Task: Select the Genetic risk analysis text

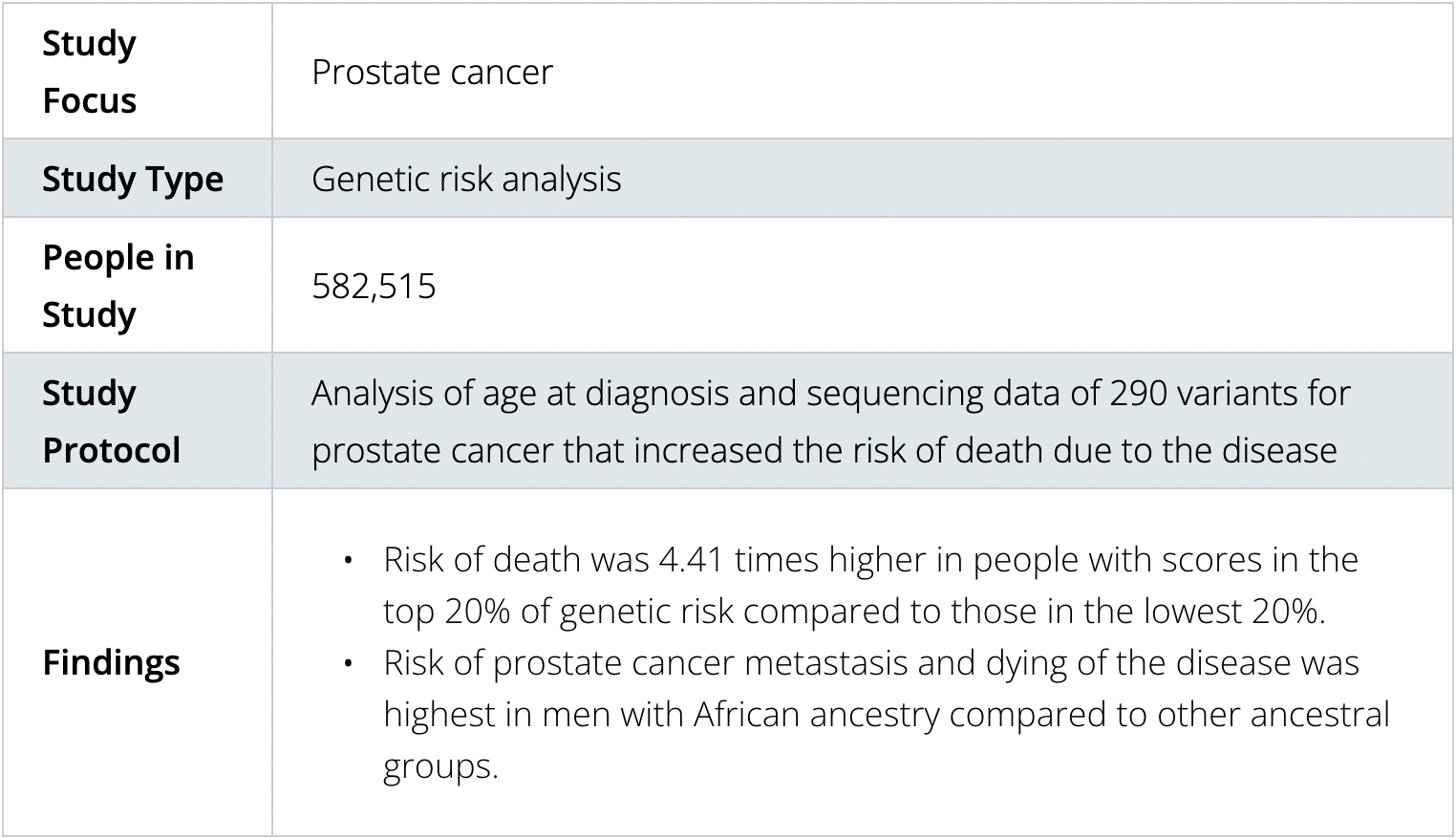Action: pyautogui.click(x=466, y=179)
